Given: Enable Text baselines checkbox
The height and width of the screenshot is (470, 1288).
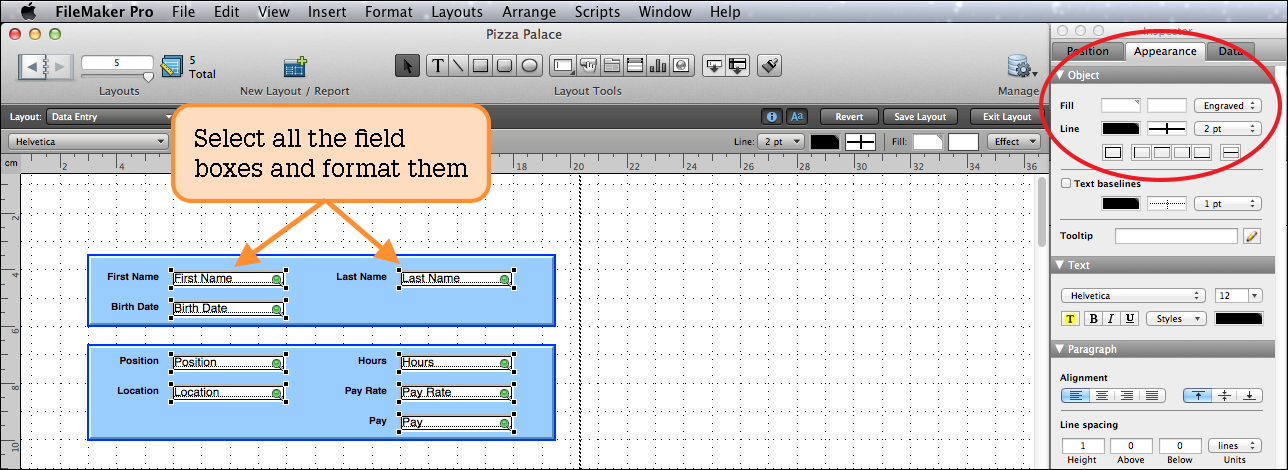Looking at the screenshot, I should [x=1066, y=184].
